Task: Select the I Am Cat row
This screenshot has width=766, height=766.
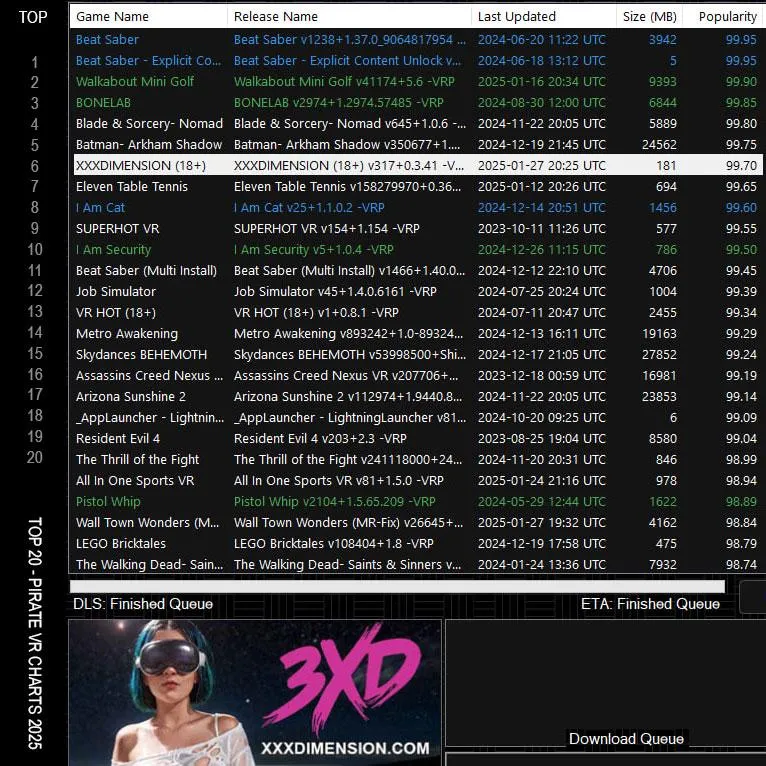Action: pyautogui.click(x=101, y=208)
